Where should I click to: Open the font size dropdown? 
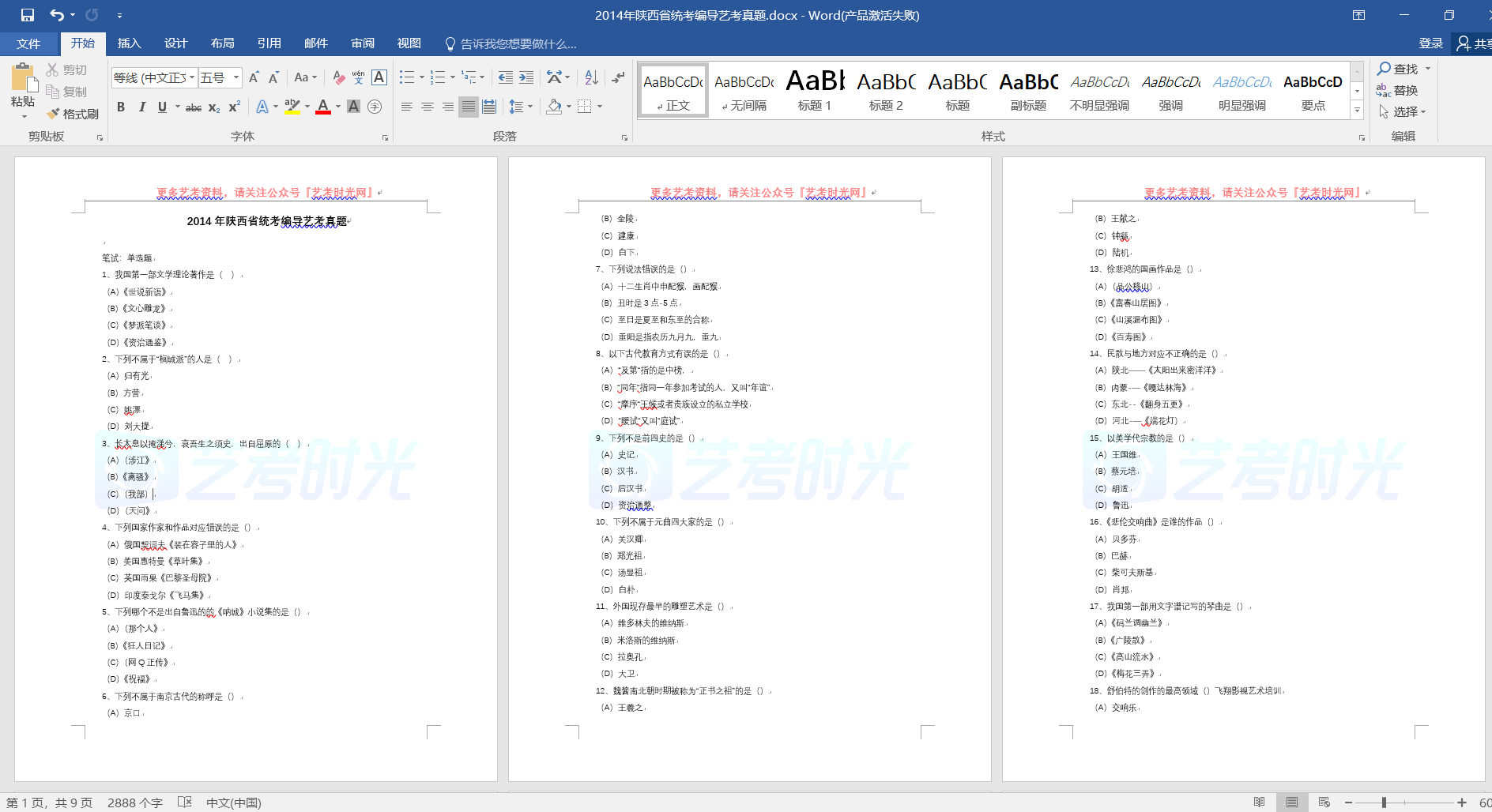click(x=236, y=77)
